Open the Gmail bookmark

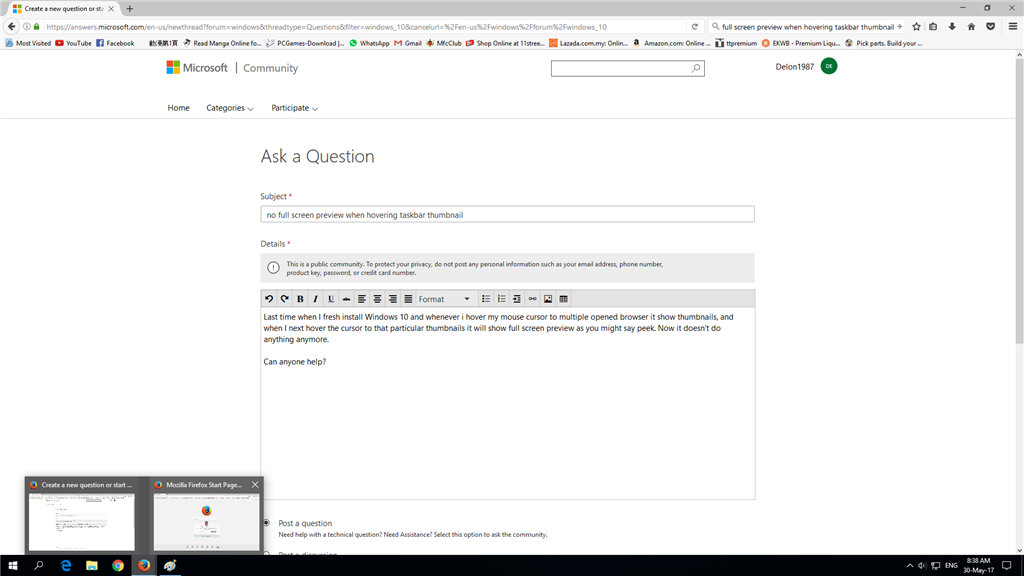(x=408, y=43)
